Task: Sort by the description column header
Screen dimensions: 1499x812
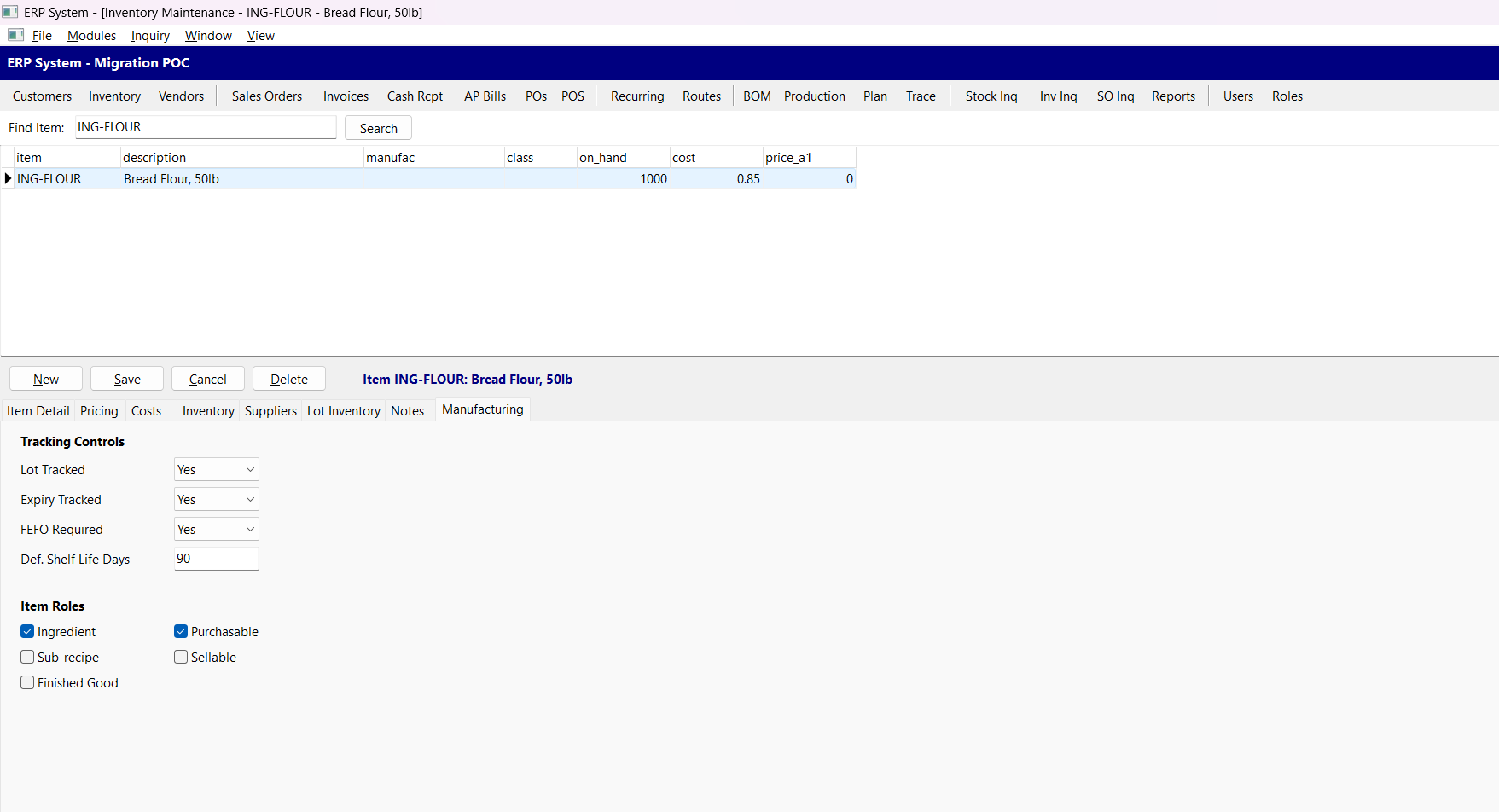Action: pos(241,157)
